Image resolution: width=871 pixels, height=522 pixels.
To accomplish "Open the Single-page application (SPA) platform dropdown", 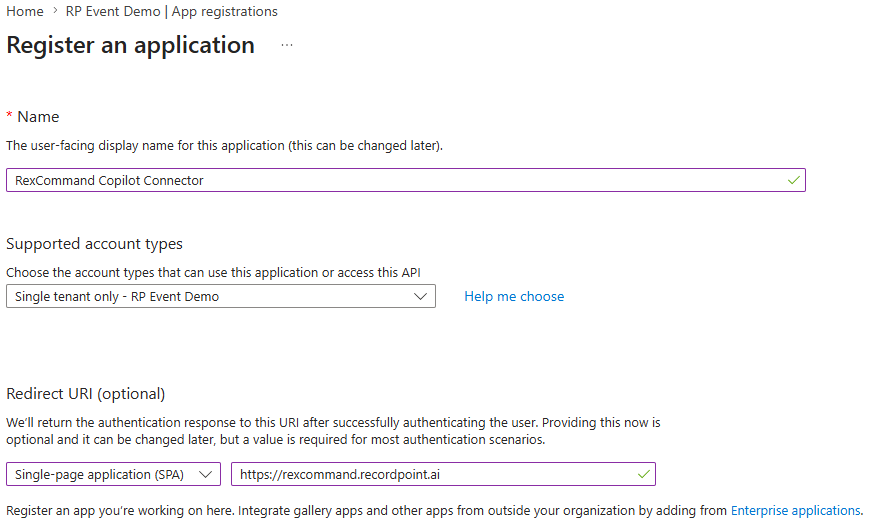I will pyautogui.click(x=113, y=474).
